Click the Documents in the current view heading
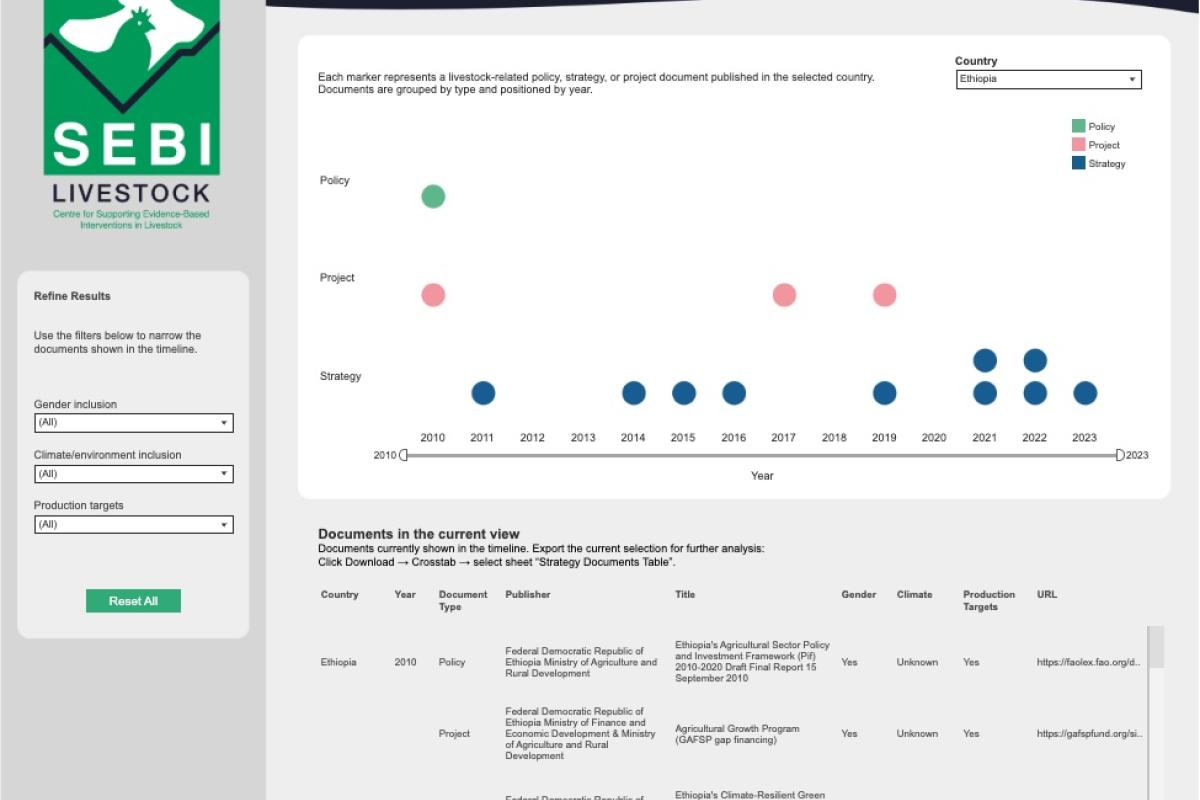Viewport: 1200px width, 800px height. coord(419,534)
